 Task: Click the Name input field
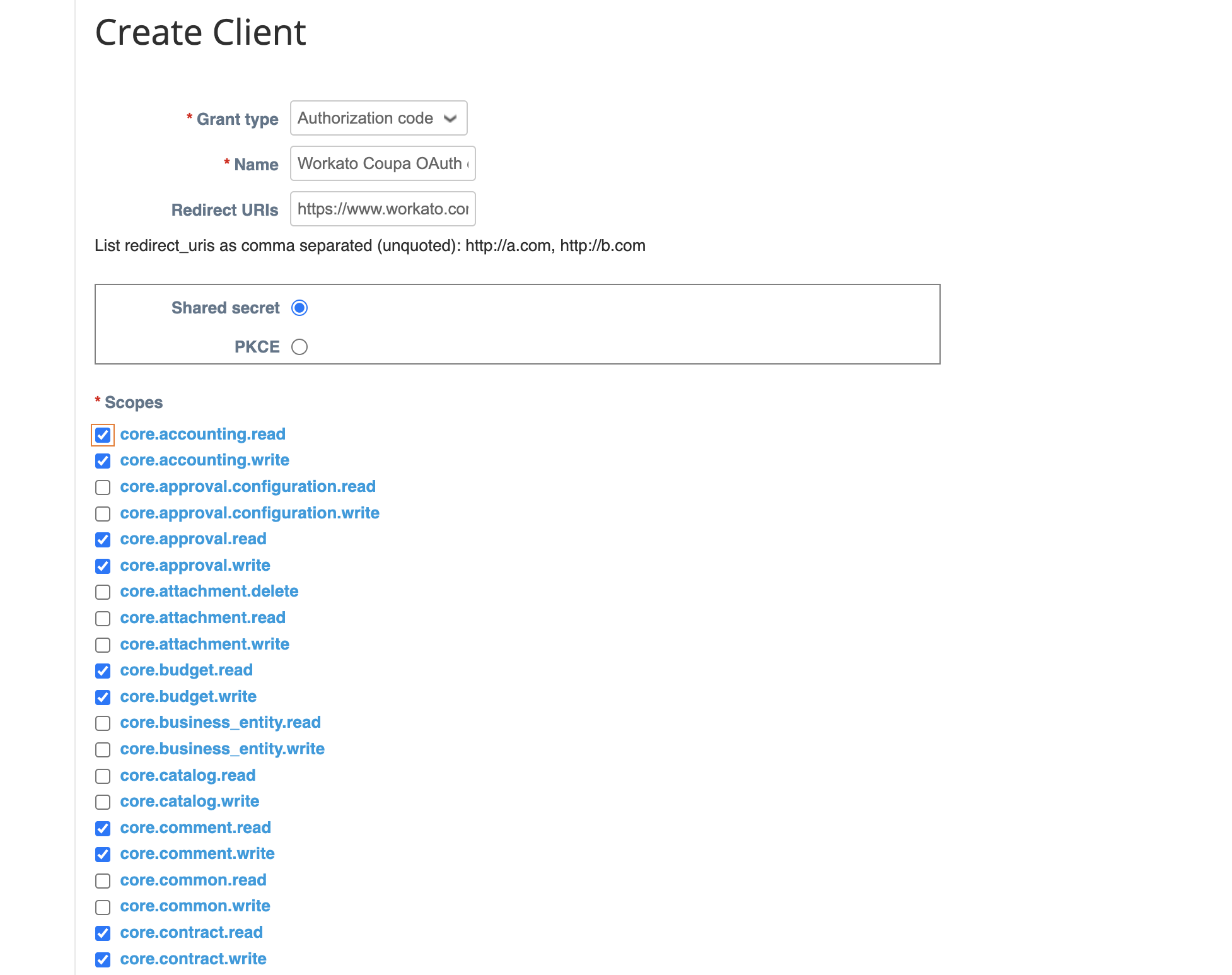[x=382, y=163]
